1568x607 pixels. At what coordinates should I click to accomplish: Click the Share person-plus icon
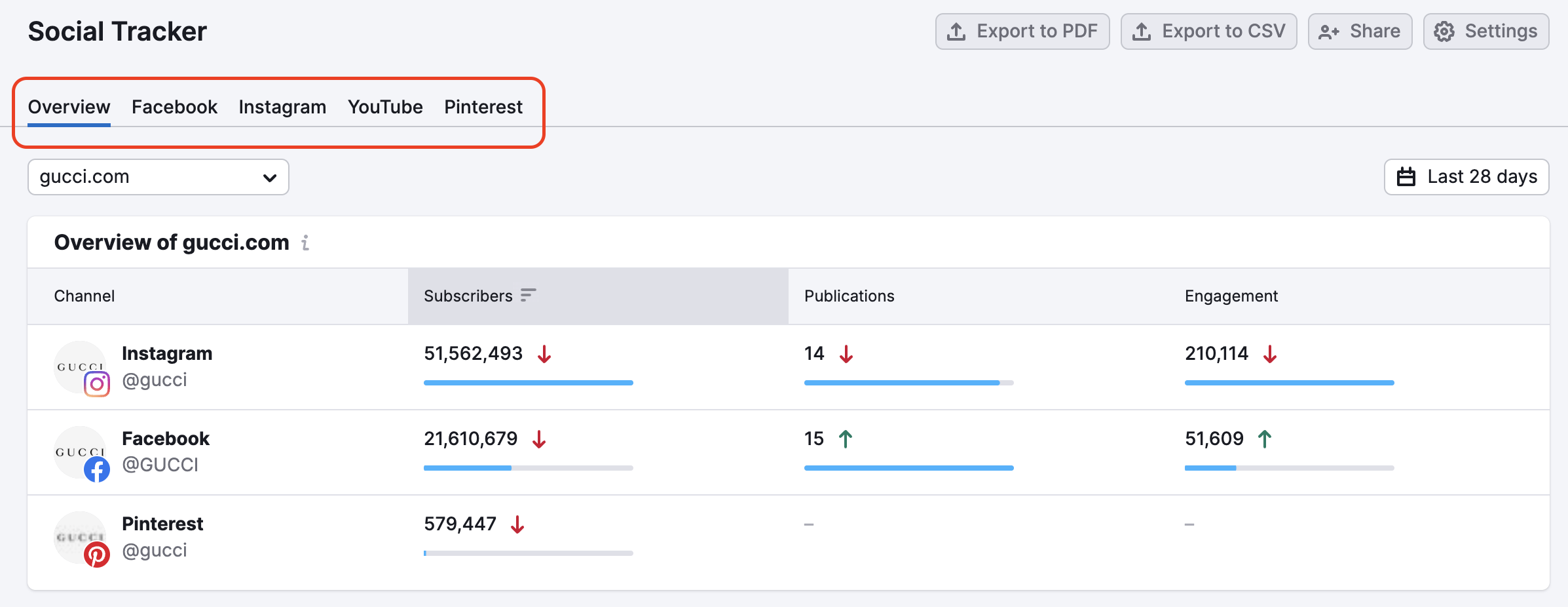click(x=1330, y=31)
